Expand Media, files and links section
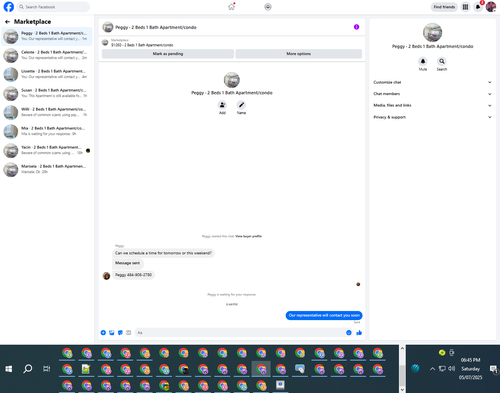This screenshot has height=393, width=500. tap(432, 106)
